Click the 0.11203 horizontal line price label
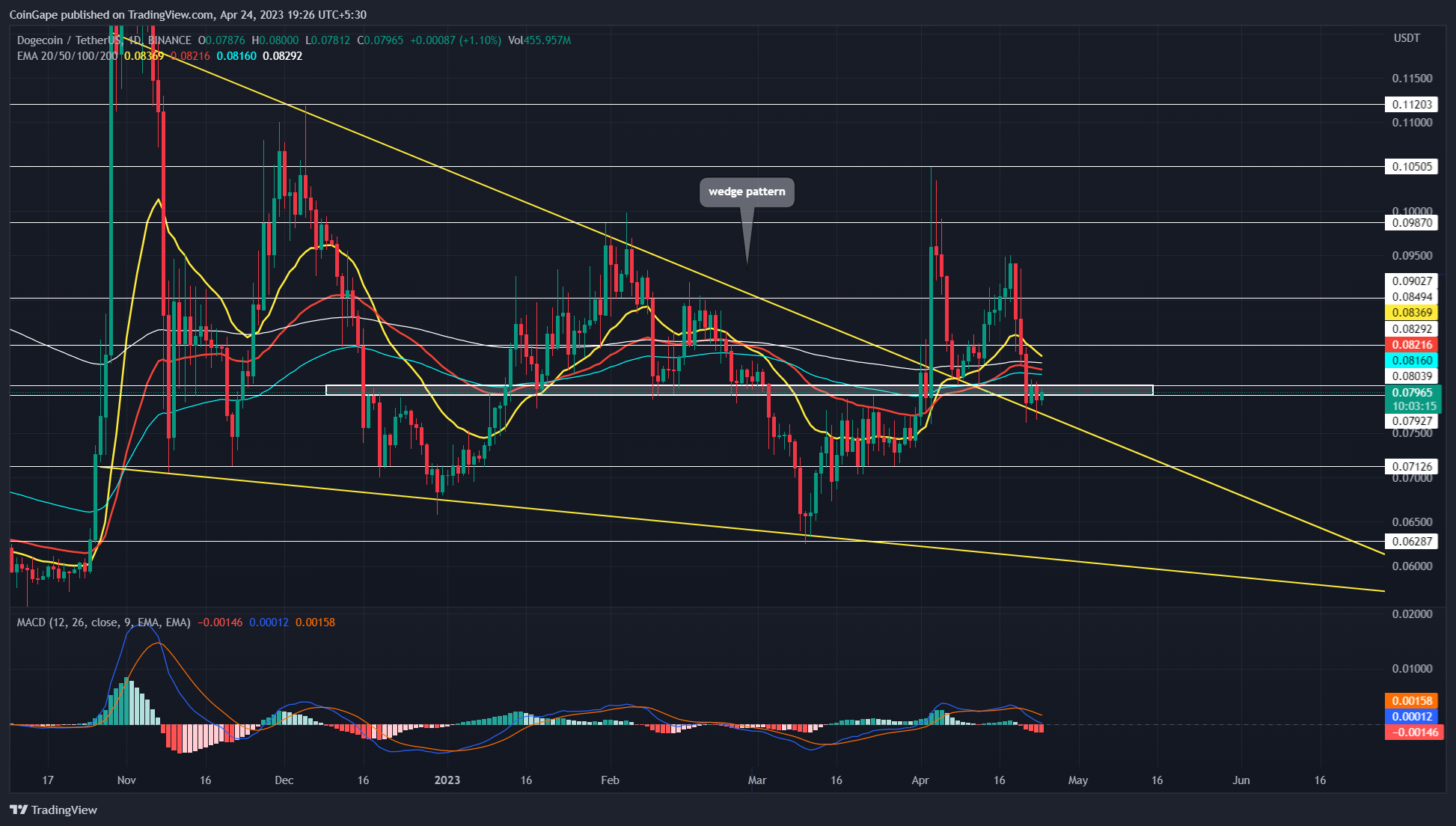The width and height of the screenshot is (1456, 826). click(1411, 105)
